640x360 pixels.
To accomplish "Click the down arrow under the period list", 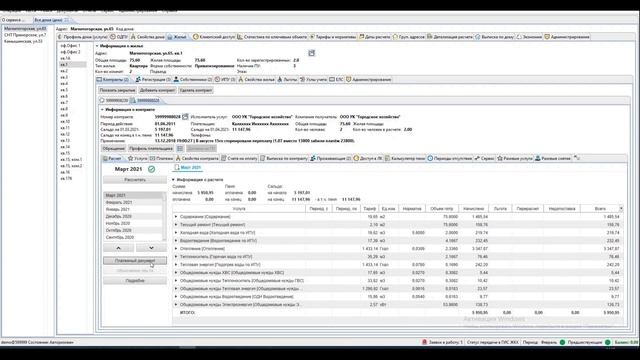I will tap(151, 248).
